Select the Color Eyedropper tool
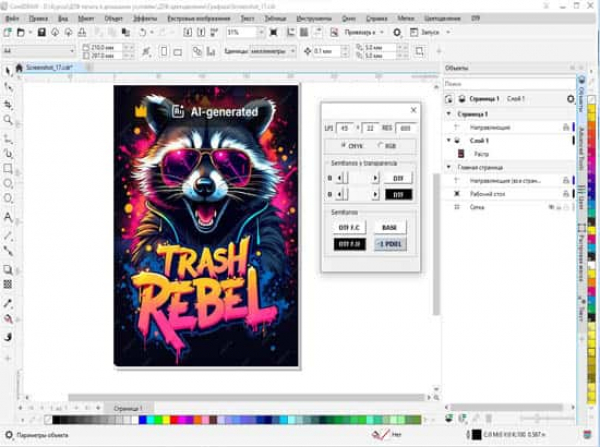The image size is (600, 447). click(x=8, y=303)
